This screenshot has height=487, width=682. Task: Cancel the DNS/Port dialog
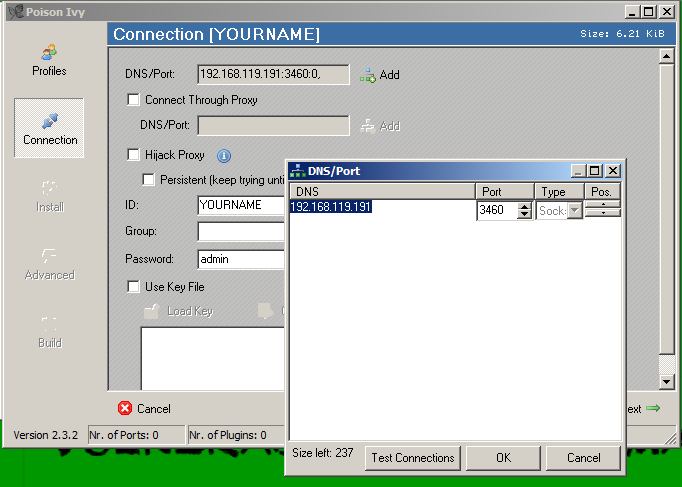tap(583, 458)
